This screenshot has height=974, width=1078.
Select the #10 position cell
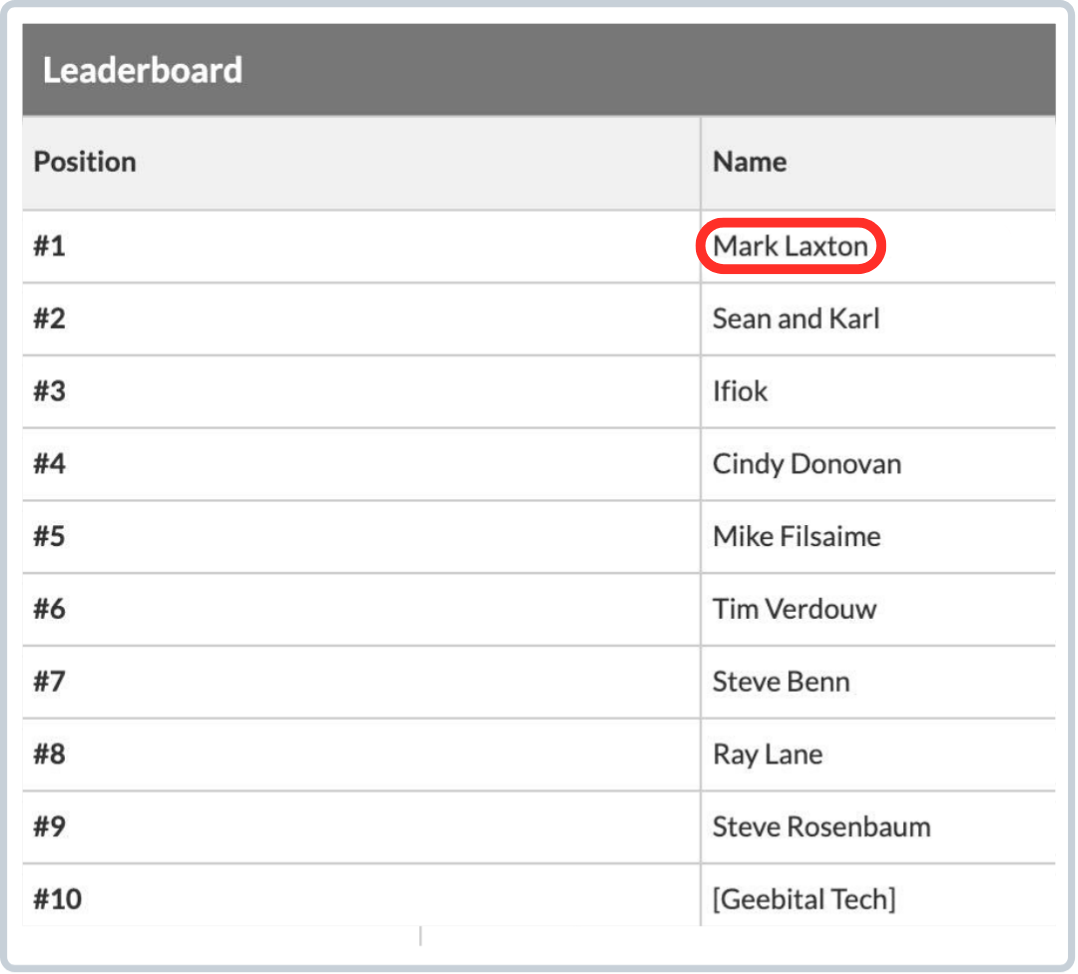(57, 899)
